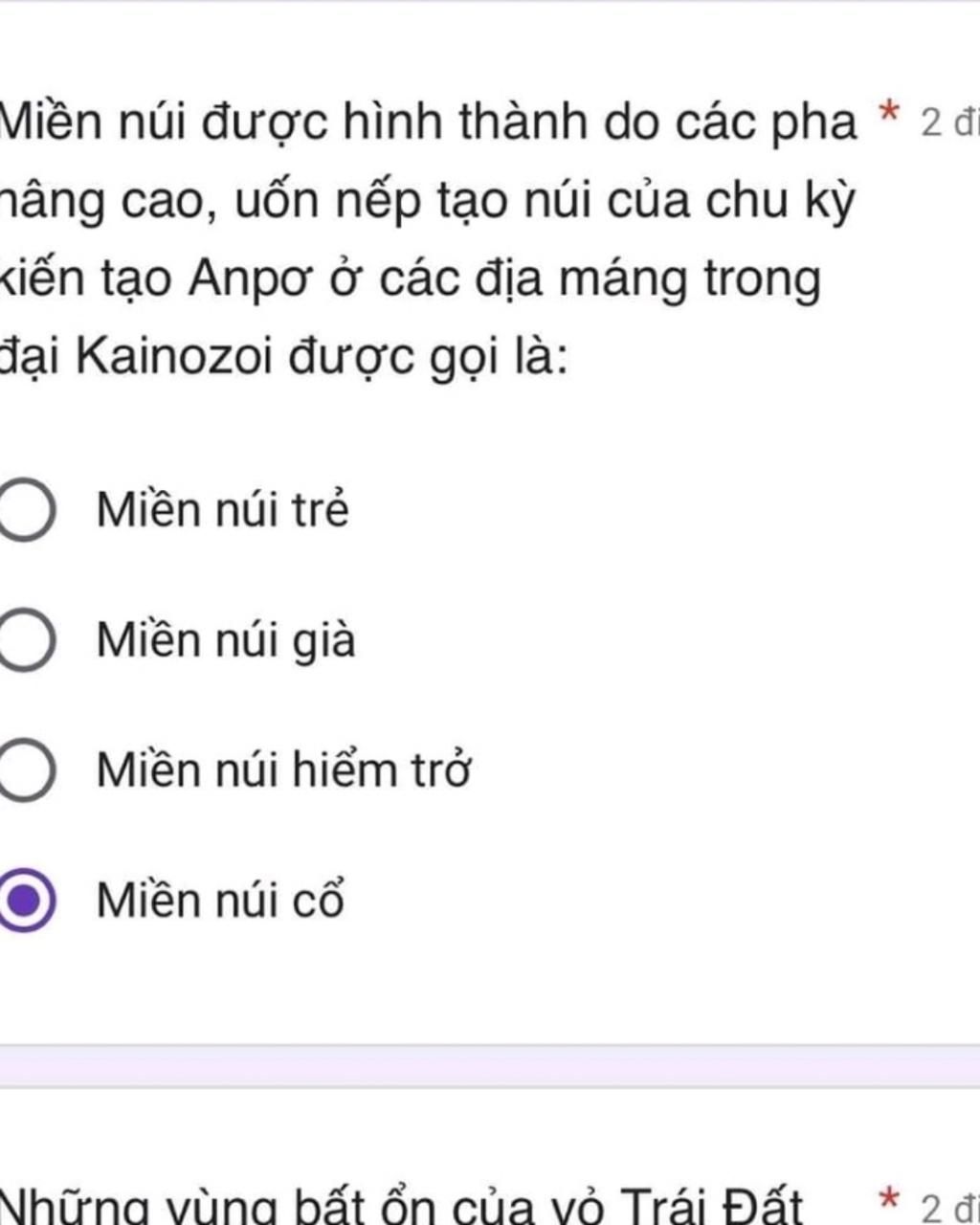Click the "2 đ" points label of the first question
980x1225 pixels.
(947, 122)
